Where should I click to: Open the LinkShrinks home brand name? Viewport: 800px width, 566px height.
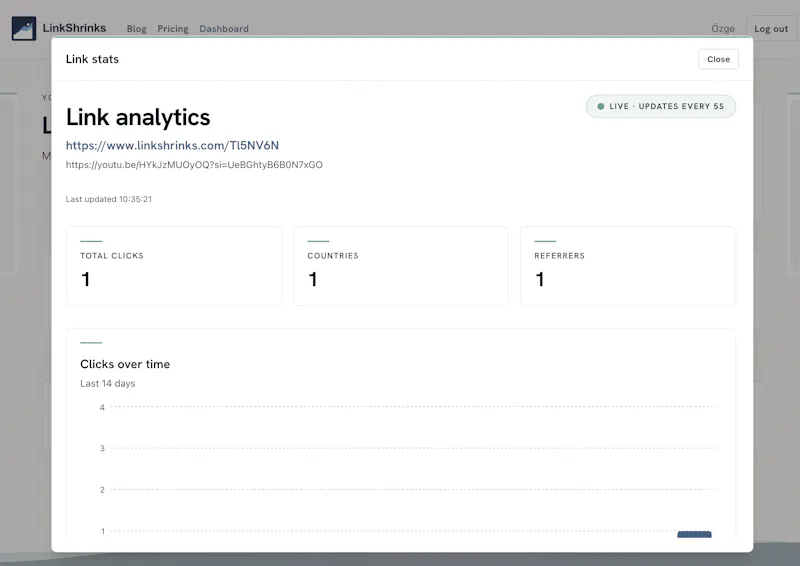tap(74, 28)
